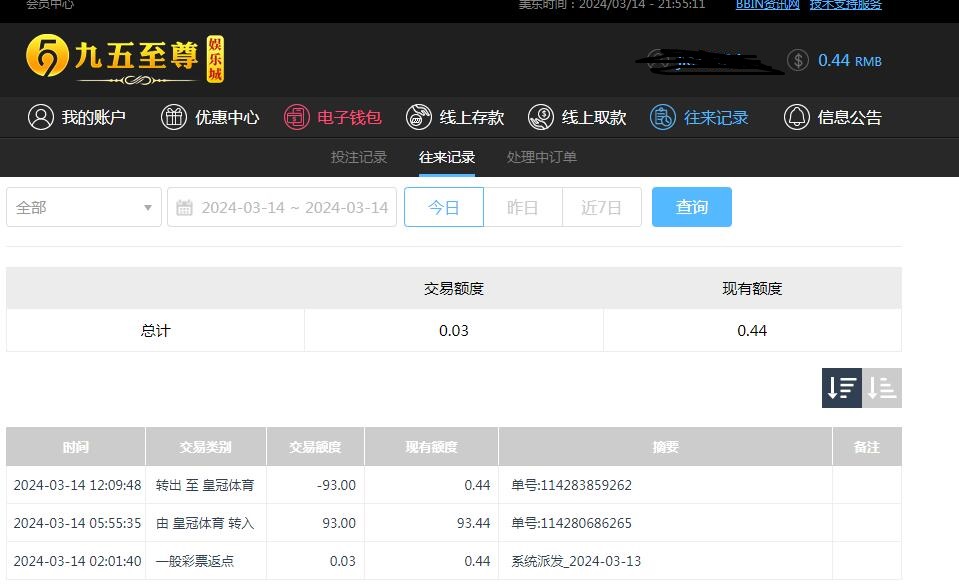Click the My Account person icon

41,117
